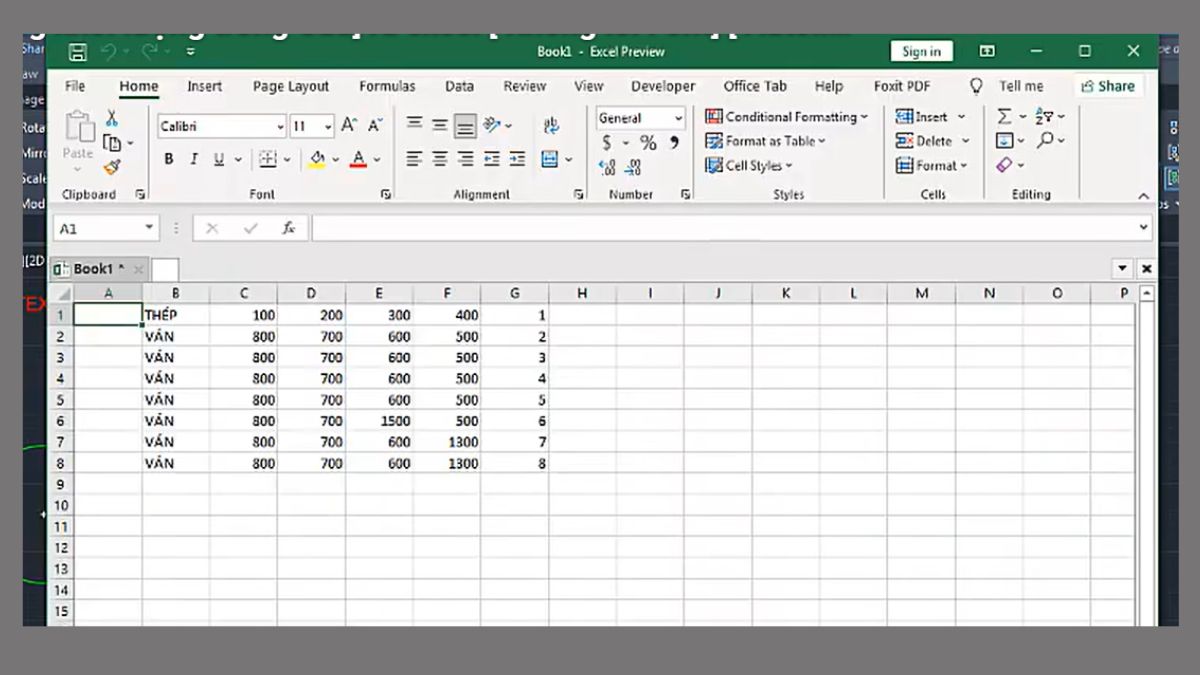
Task: Open the Developer ribbon tab
Action: (662, 86)
